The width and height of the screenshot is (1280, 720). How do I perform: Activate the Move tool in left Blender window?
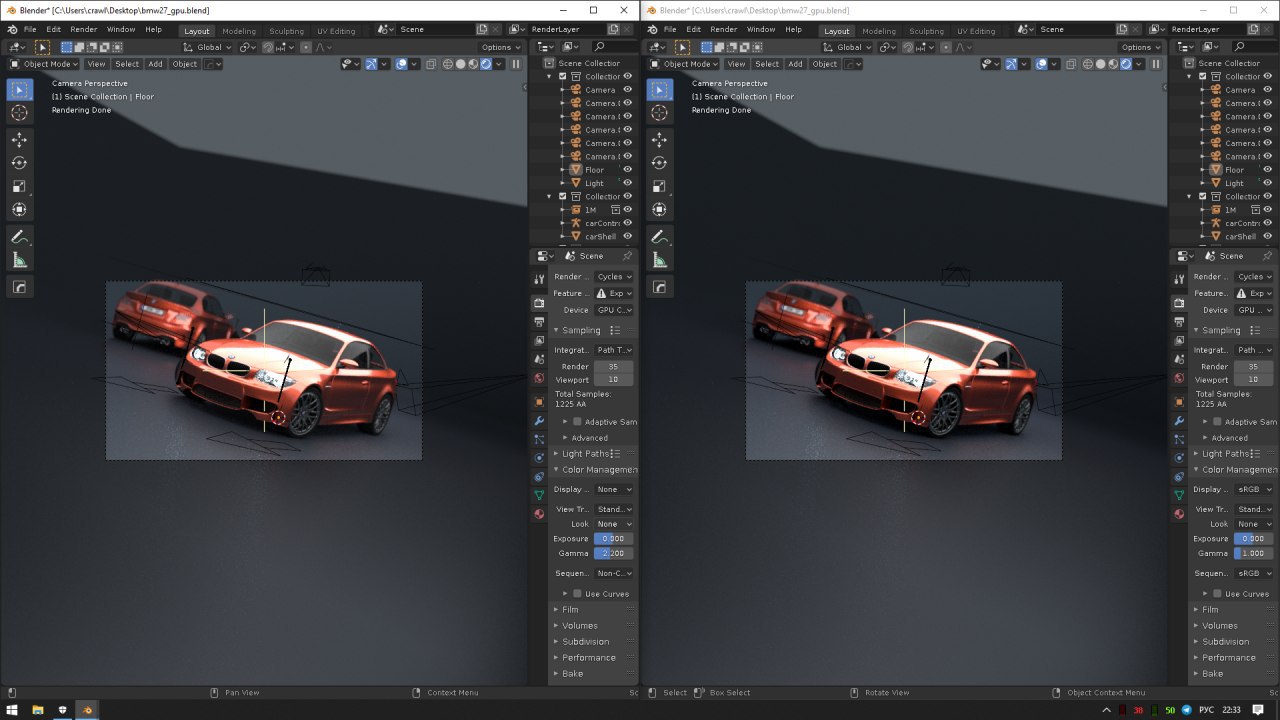[x=19, y=140]
